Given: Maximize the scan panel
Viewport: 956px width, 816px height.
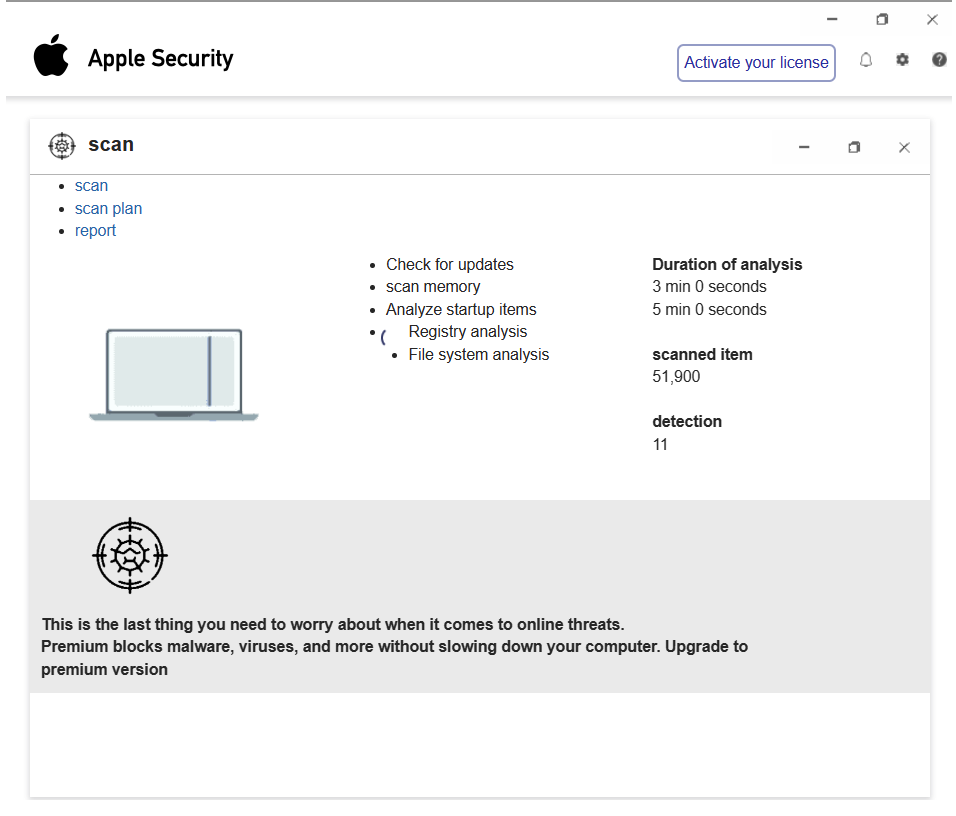Looking at the screenshot, I should [x=854, y=148].
